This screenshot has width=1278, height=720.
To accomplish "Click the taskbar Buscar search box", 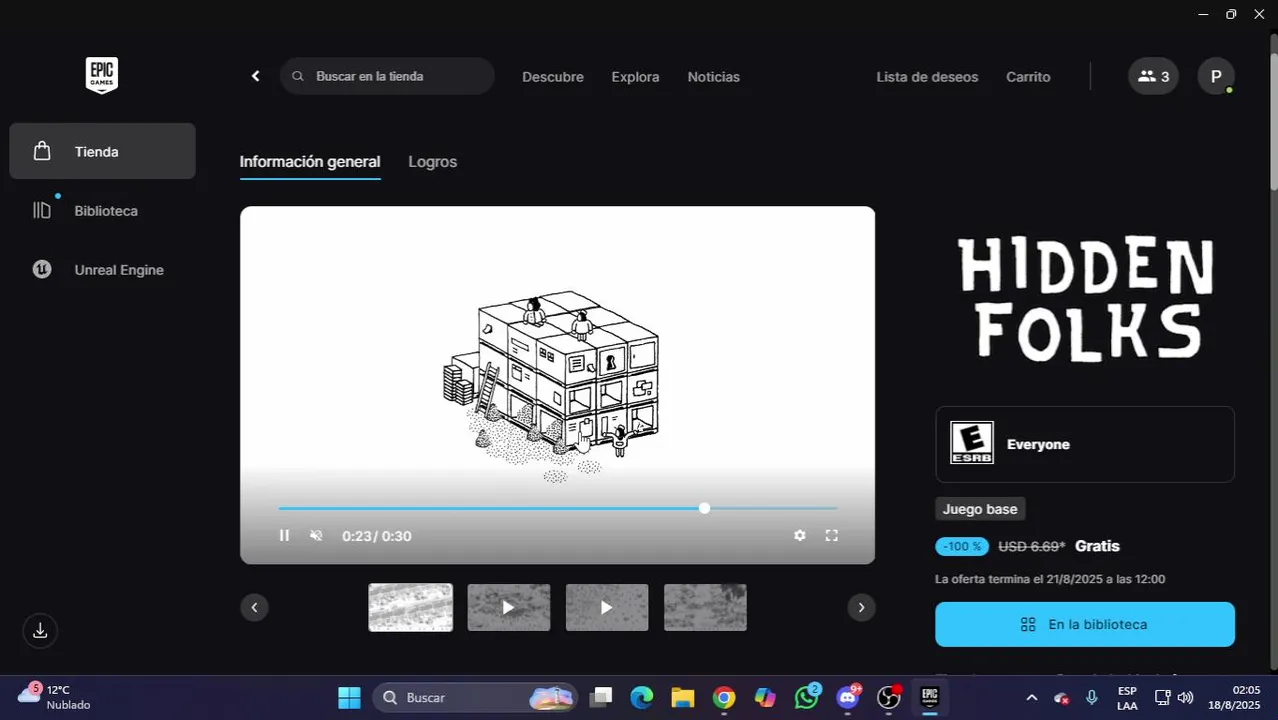I will [x=476, y=698].
